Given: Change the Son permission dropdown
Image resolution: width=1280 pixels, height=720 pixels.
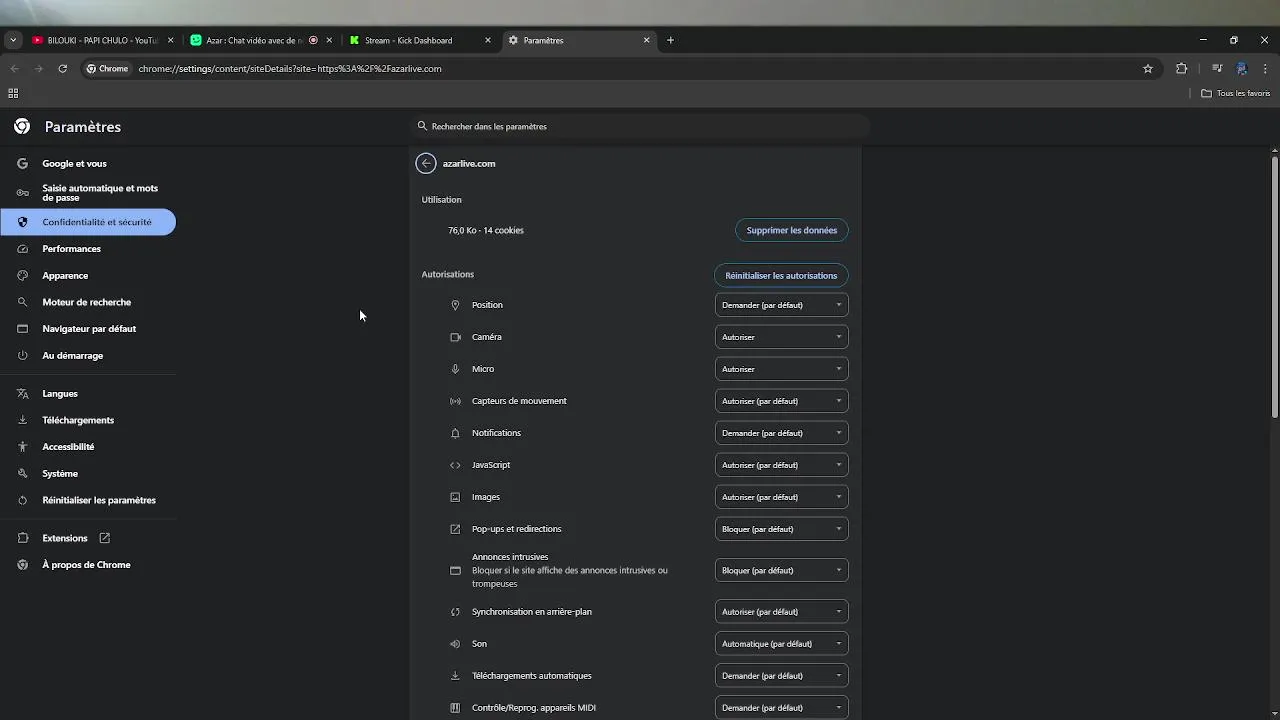Looking at the screenshot, I should coord(781,644).
